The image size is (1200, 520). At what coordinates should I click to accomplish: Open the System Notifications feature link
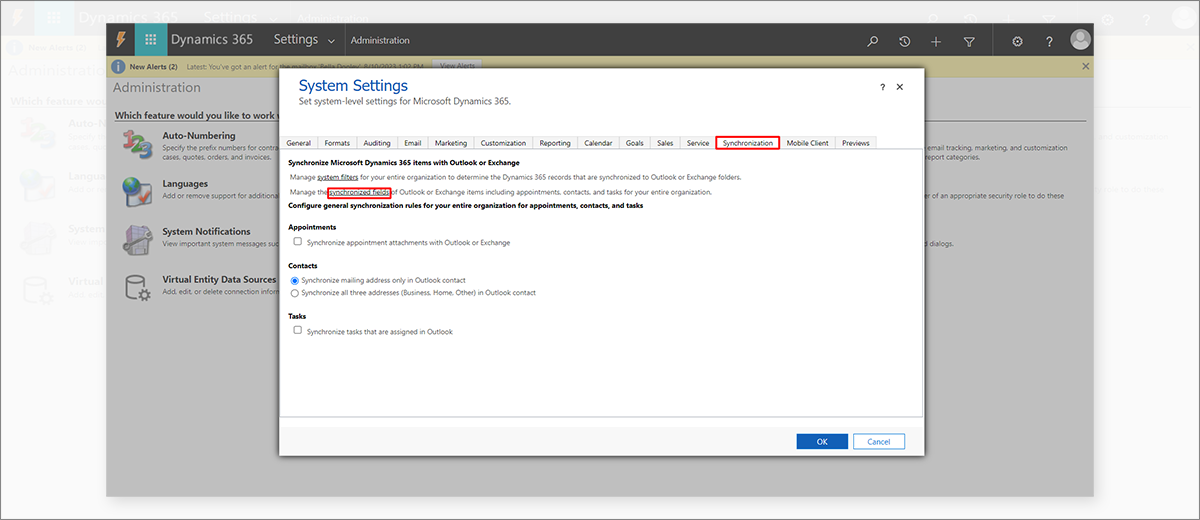coord(206,231)
